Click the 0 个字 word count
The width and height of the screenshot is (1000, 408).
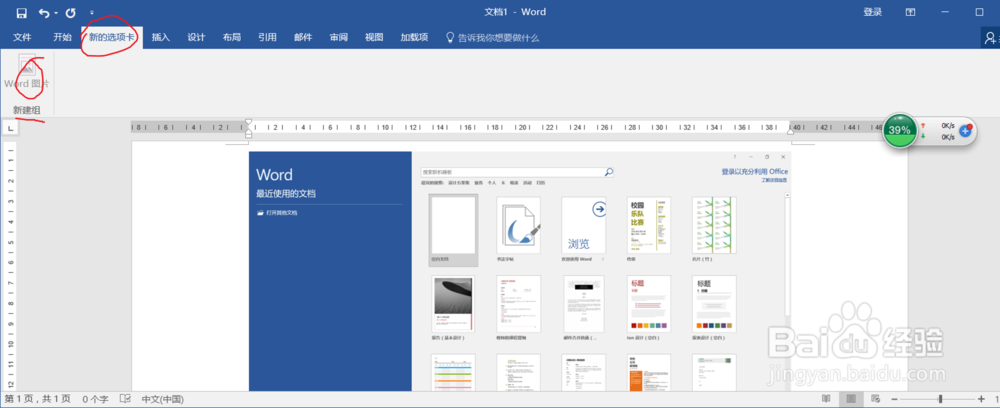coord(95,399)
